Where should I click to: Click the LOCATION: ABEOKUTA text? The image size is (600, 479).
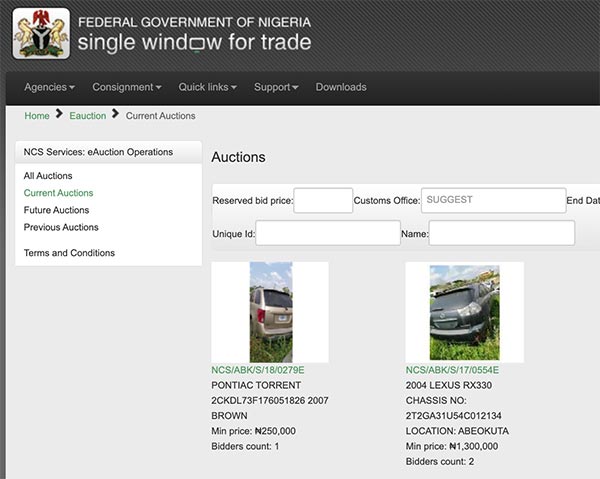[x=457, y=431]
